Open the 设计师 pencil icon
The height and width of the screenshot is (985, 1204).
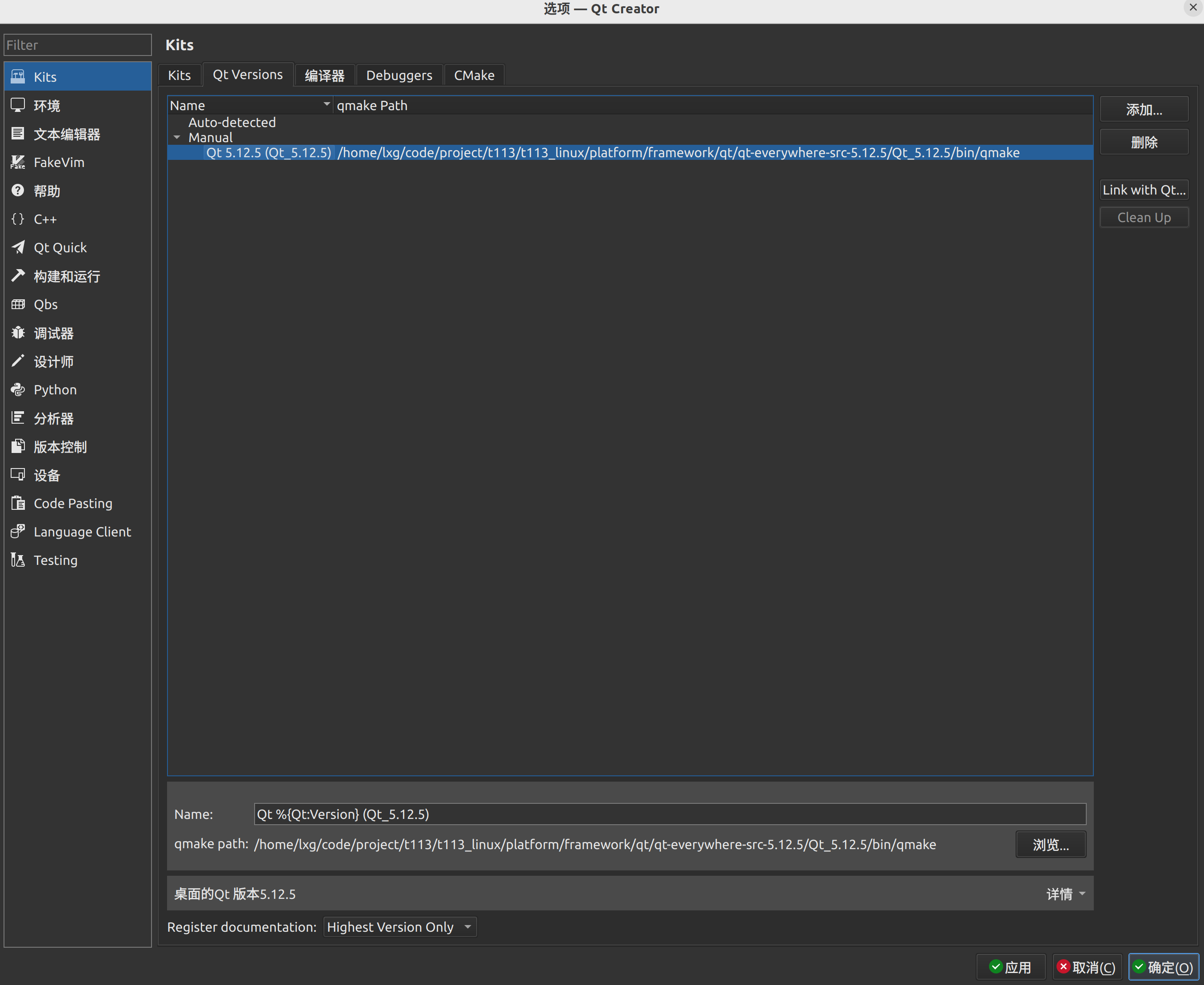point(18,361)
